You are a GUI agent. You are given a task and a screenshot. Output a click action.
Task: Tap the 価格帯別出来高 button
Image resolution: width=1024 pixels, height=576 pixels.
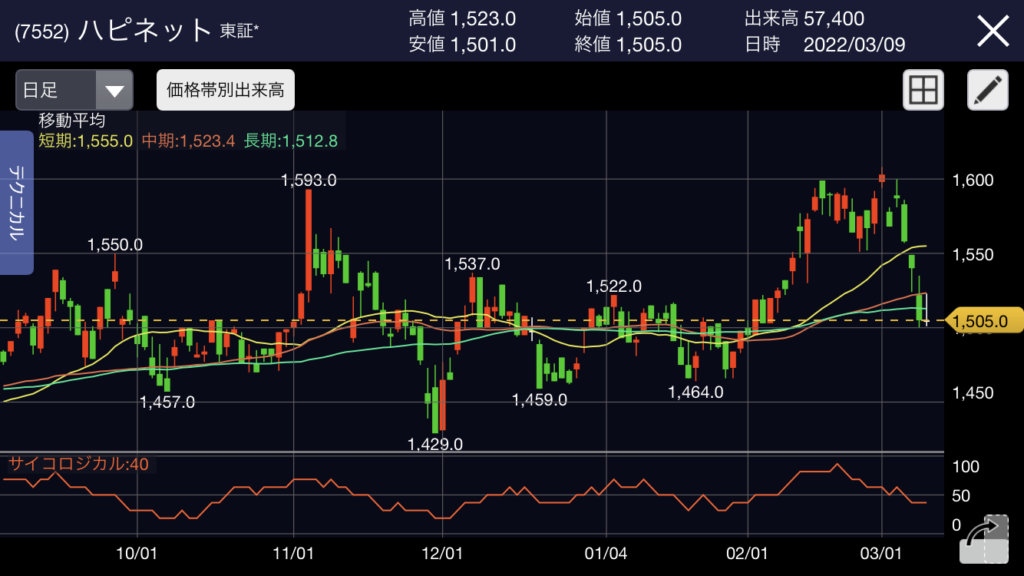point(225,90)
